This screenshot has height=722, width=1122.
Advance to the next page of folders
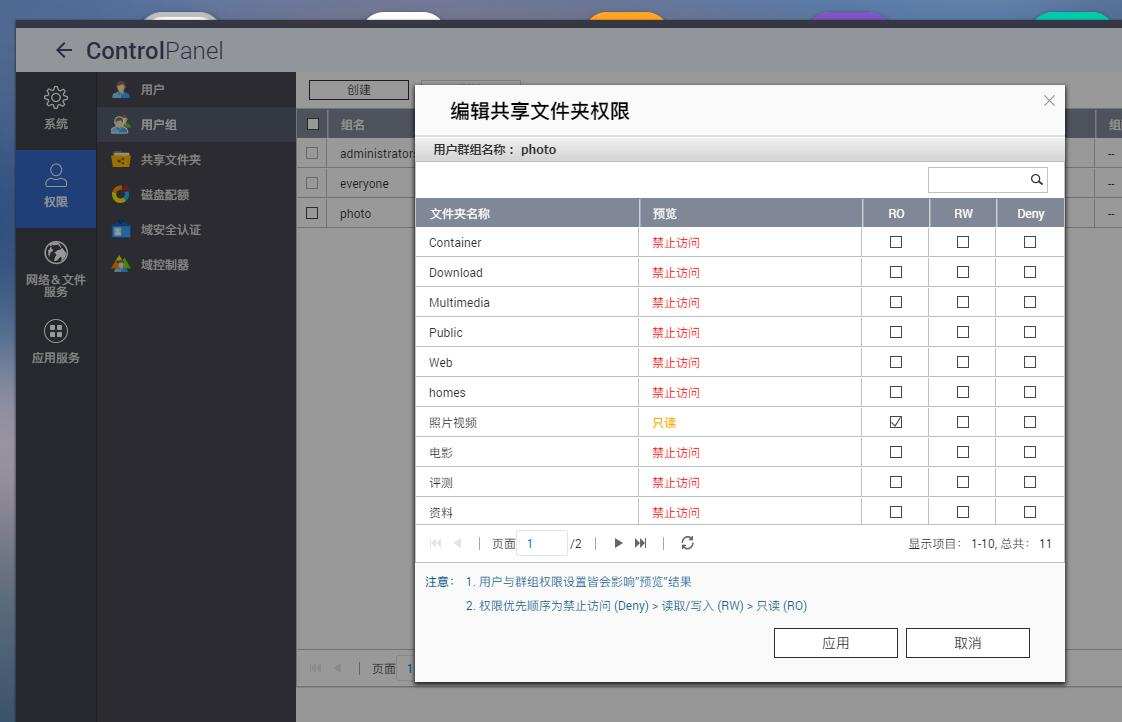point(618,543)
